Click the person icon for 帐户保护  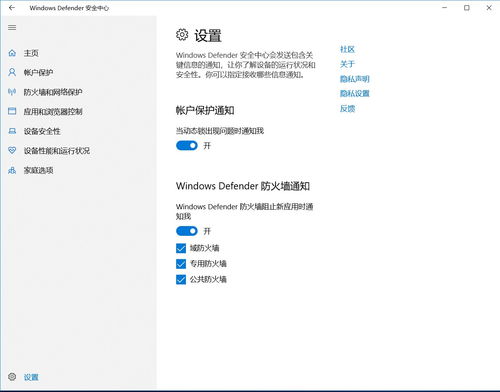12,72
